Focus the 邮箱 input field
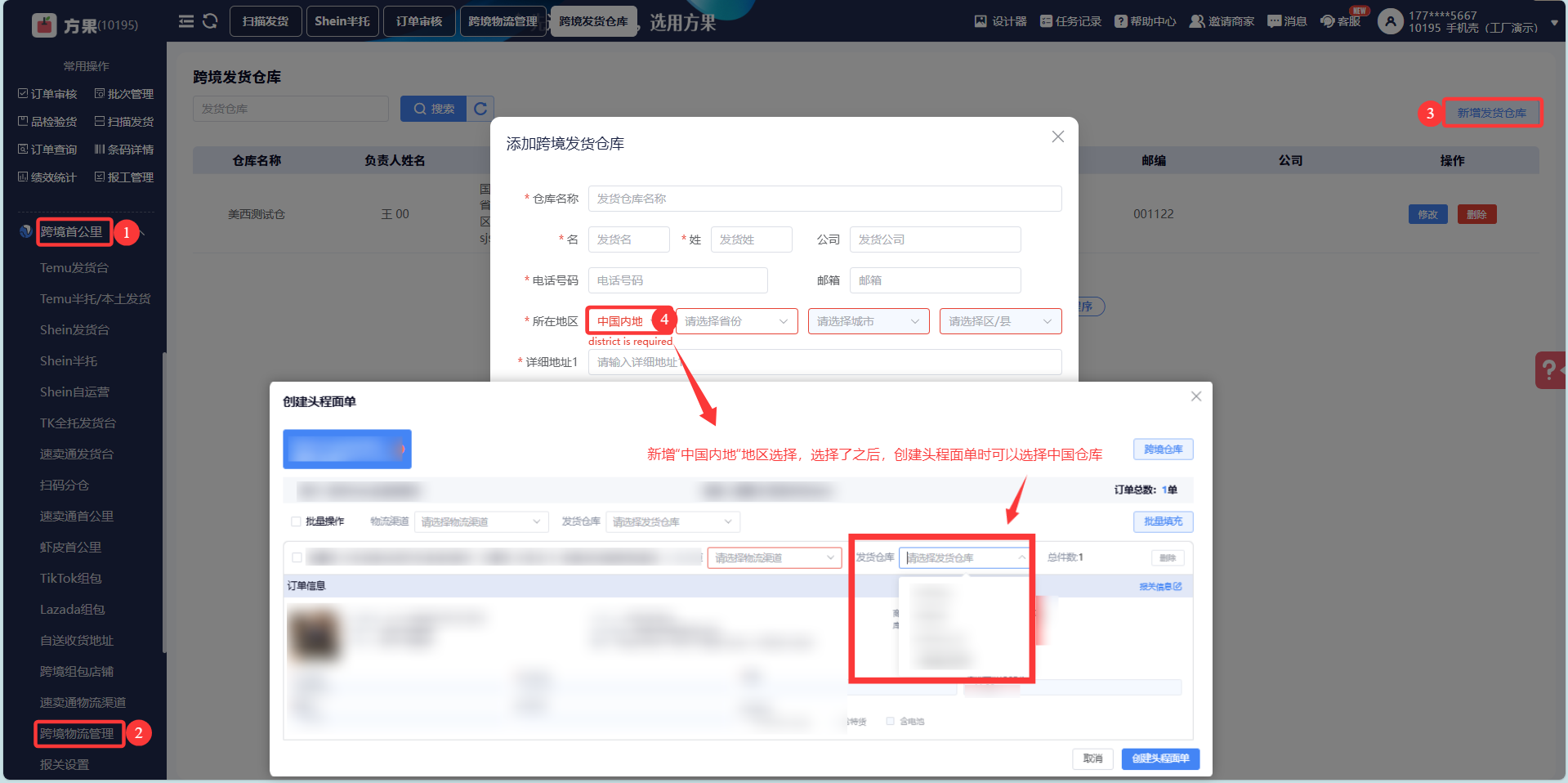Viewport: 1568px width, 783px height. point(936,280)
